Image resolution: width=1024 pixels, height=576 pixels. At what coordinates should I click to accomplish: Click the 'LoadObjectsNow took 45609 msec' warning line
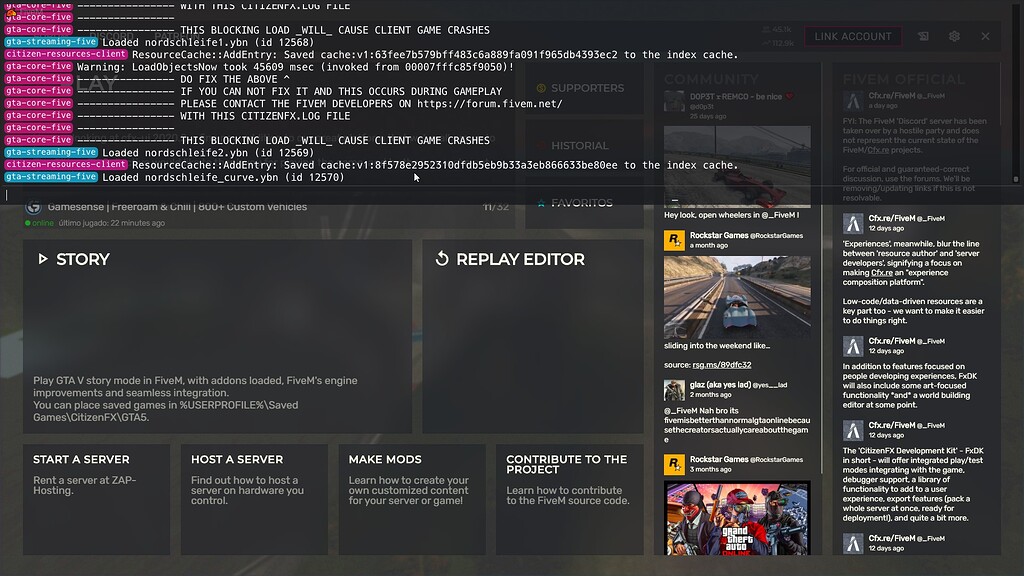(295, 67)
